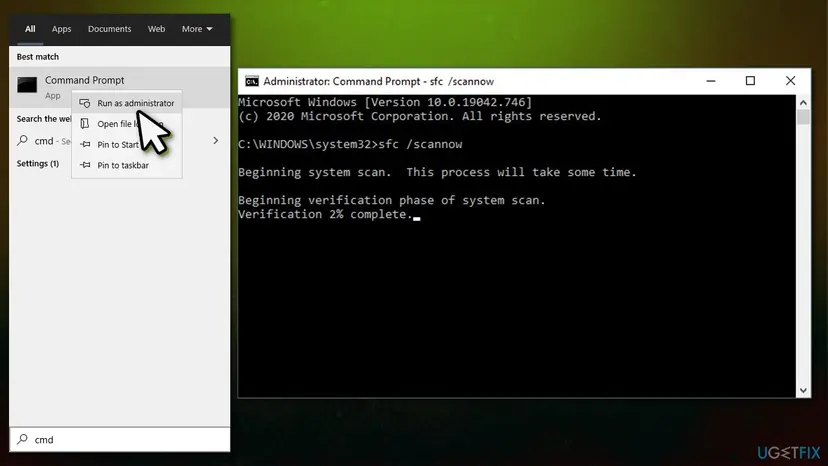Viewport: 828px width, 466px height.
Task: Focus the cmd search input box
Action: coord(120,440)
